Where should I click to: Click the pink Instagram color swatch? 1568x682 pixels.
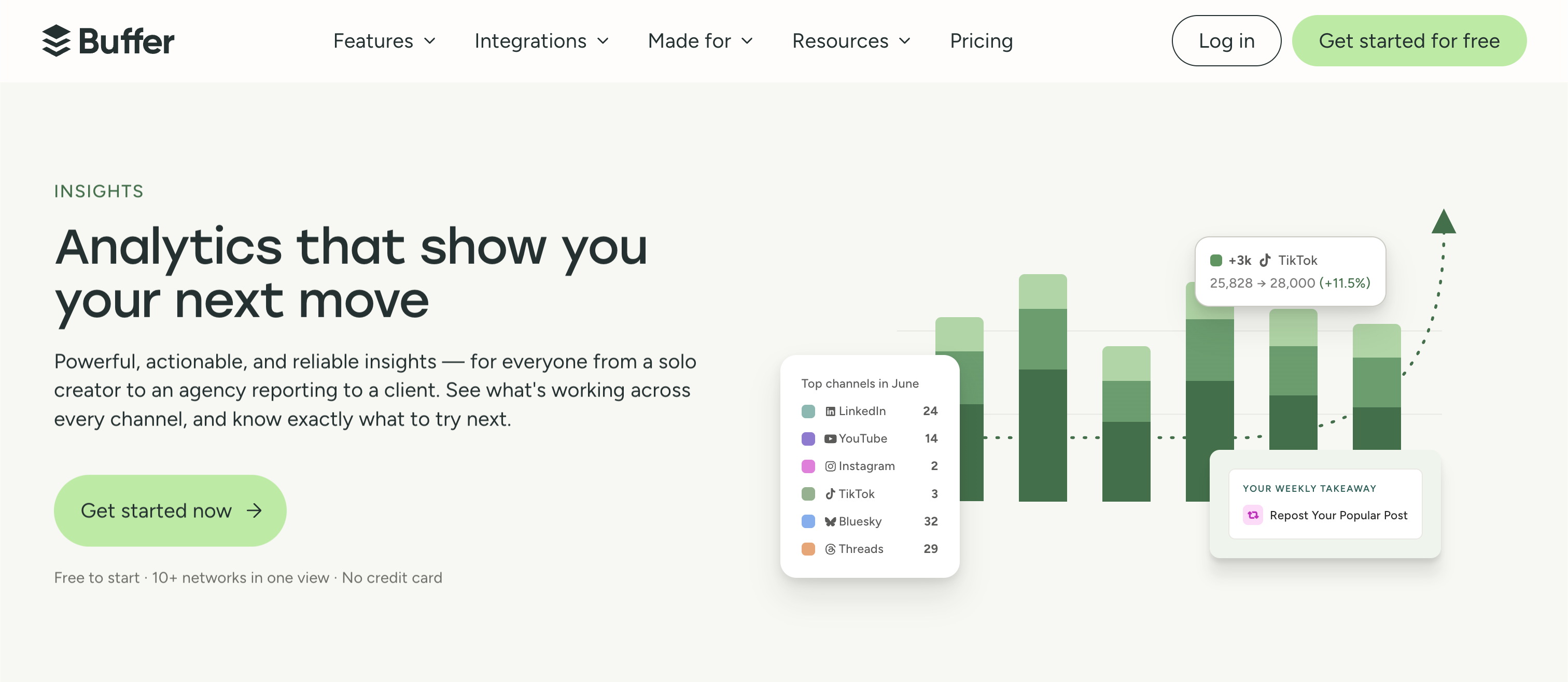click(808, 466)
